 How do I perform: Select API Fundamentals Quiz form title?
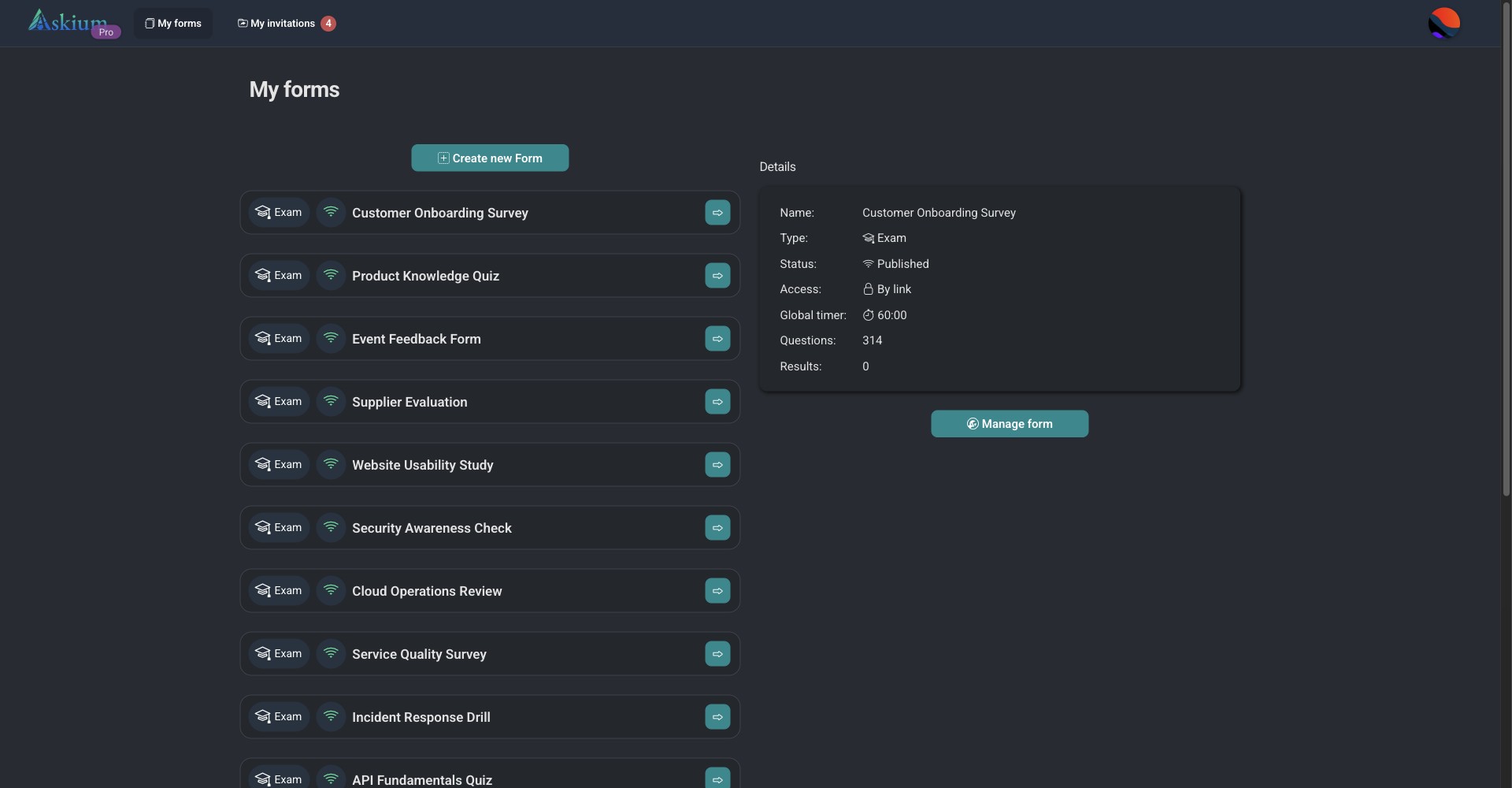tap(422, 780)
